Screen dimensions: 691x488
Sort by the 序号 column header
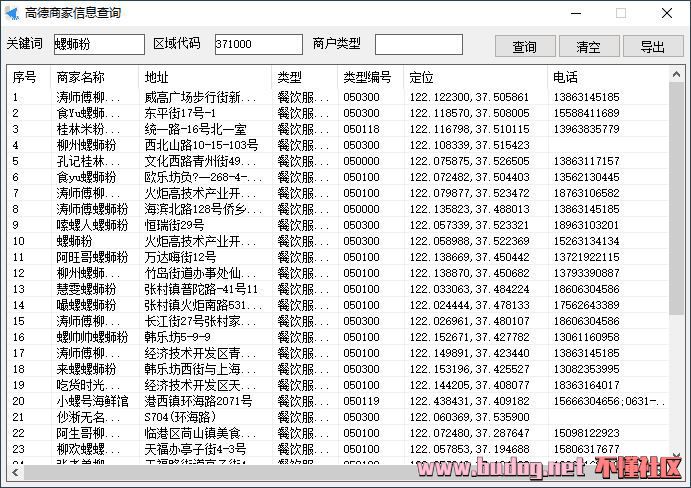pyautogui.click(x=24, y=77)
